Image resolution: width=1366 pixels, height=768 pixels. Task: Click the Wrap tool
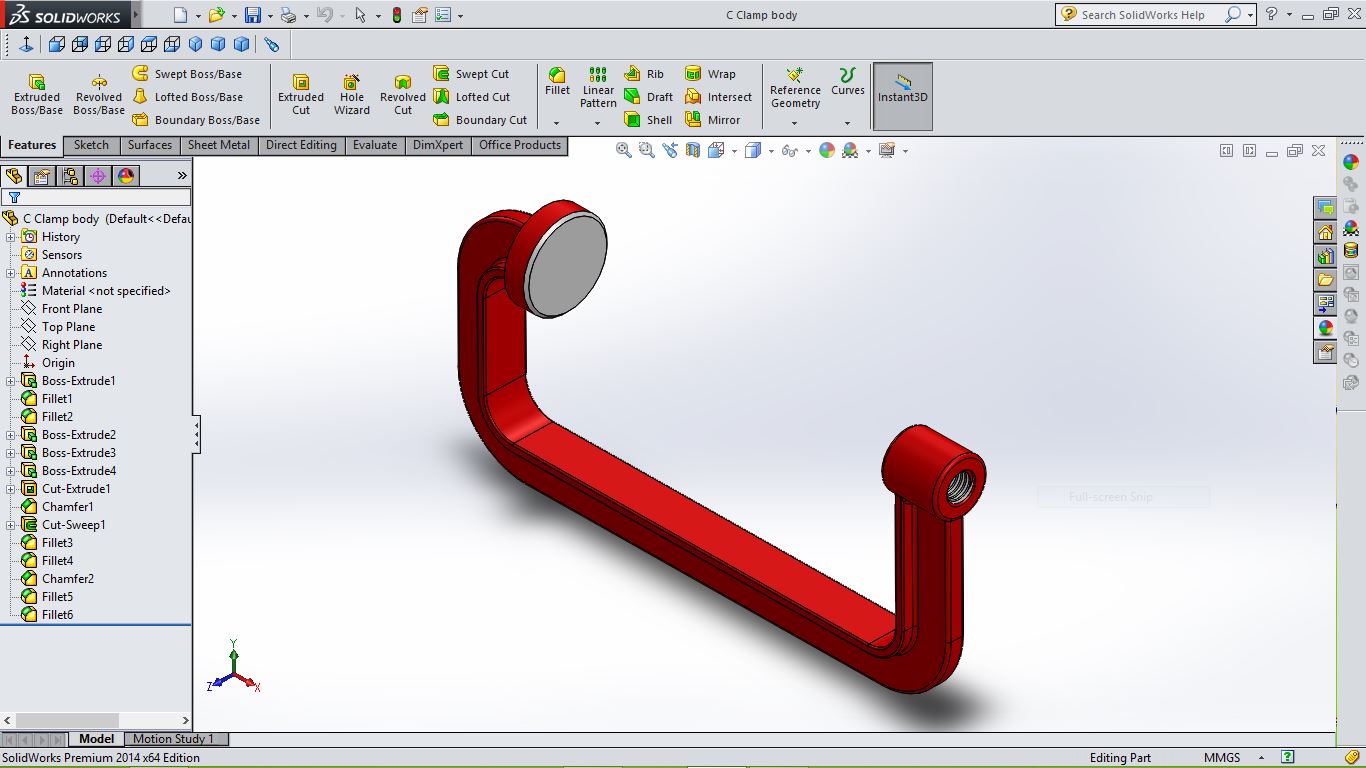710,74
